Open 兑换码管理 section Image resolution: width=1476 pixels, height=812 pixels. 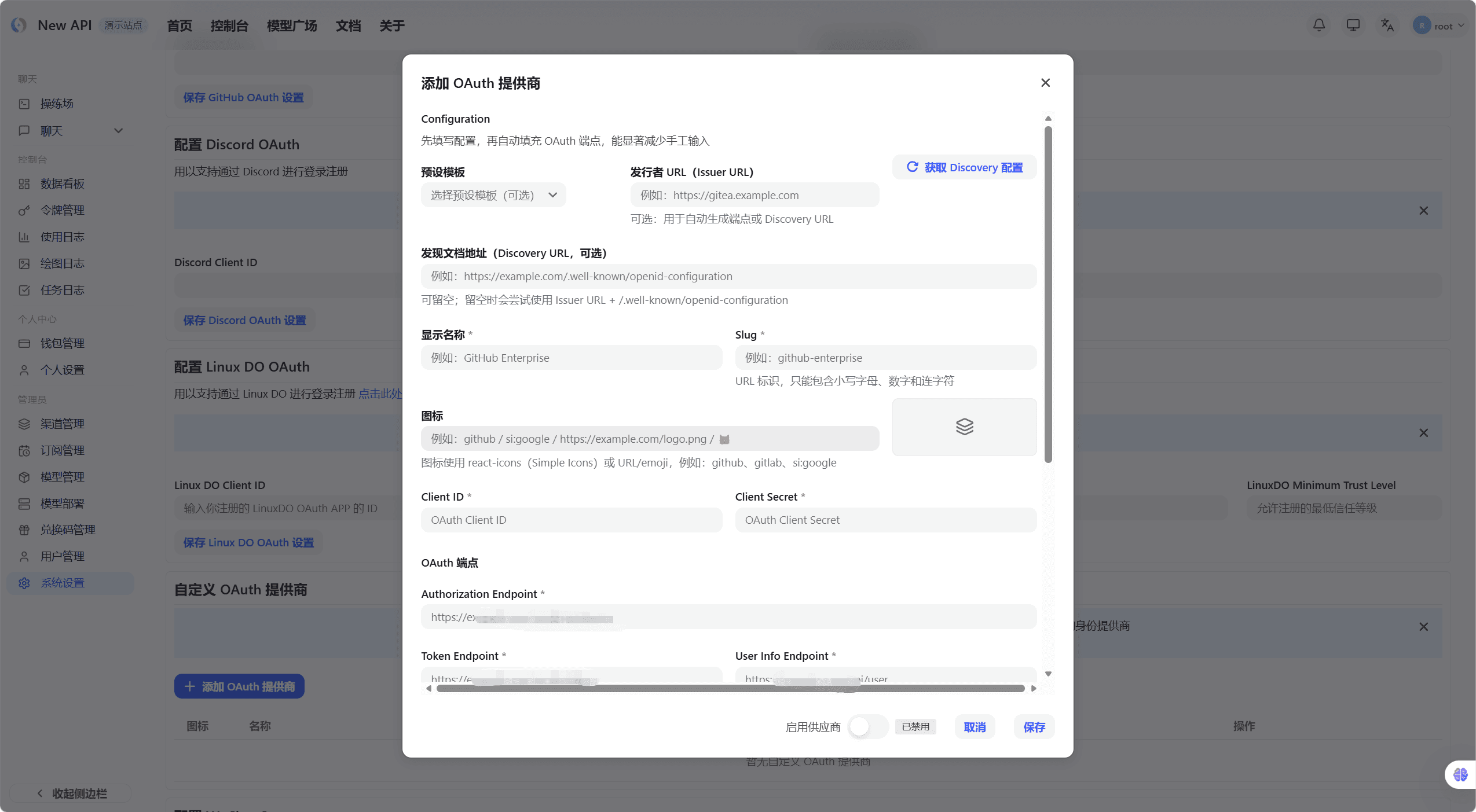pos(66,530)
